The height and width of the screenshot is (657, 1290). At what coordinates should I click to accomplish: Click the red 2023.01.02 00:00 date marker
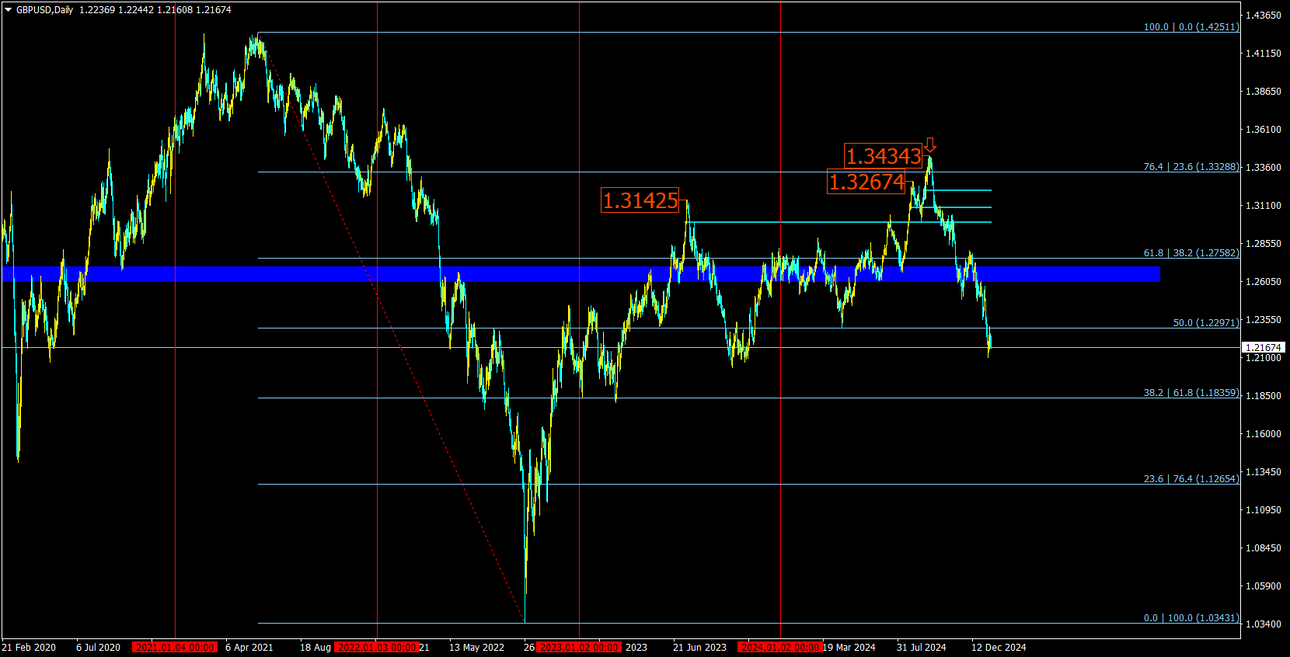click(578, 648)
